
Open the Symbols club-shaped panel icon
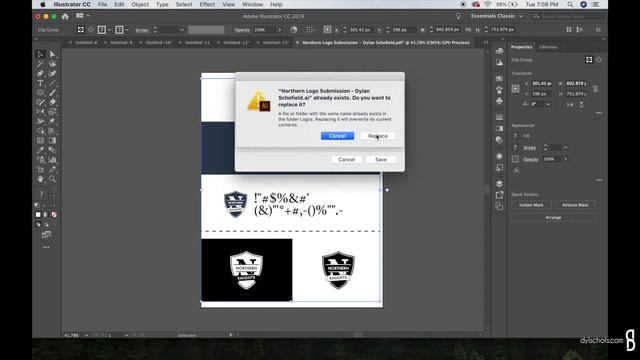pos(499,101)
